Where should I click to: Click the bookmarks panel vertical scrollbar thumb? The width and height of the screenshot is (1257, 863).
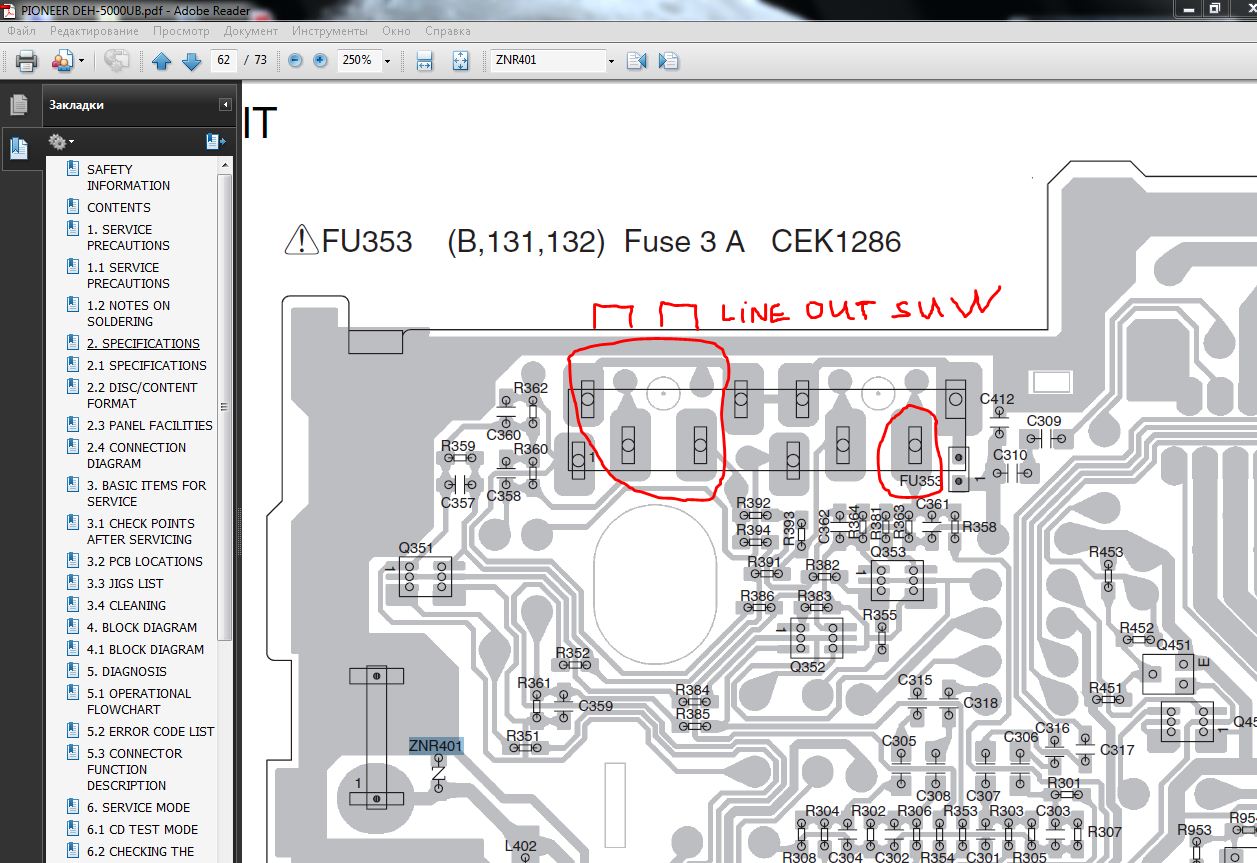point(225,405)
